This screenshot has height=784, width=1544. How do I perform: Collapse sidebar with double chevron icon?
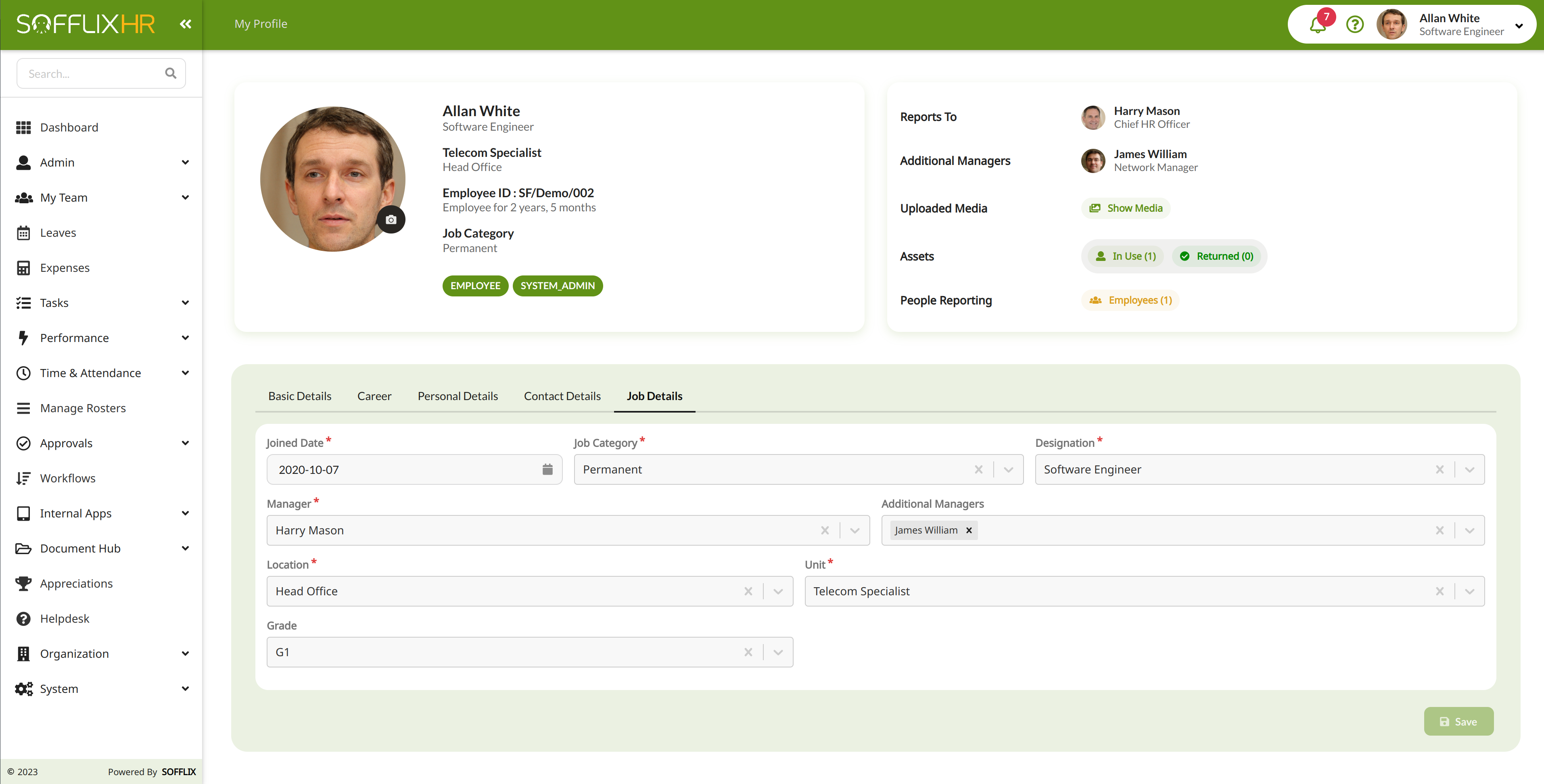coord(185,24)
